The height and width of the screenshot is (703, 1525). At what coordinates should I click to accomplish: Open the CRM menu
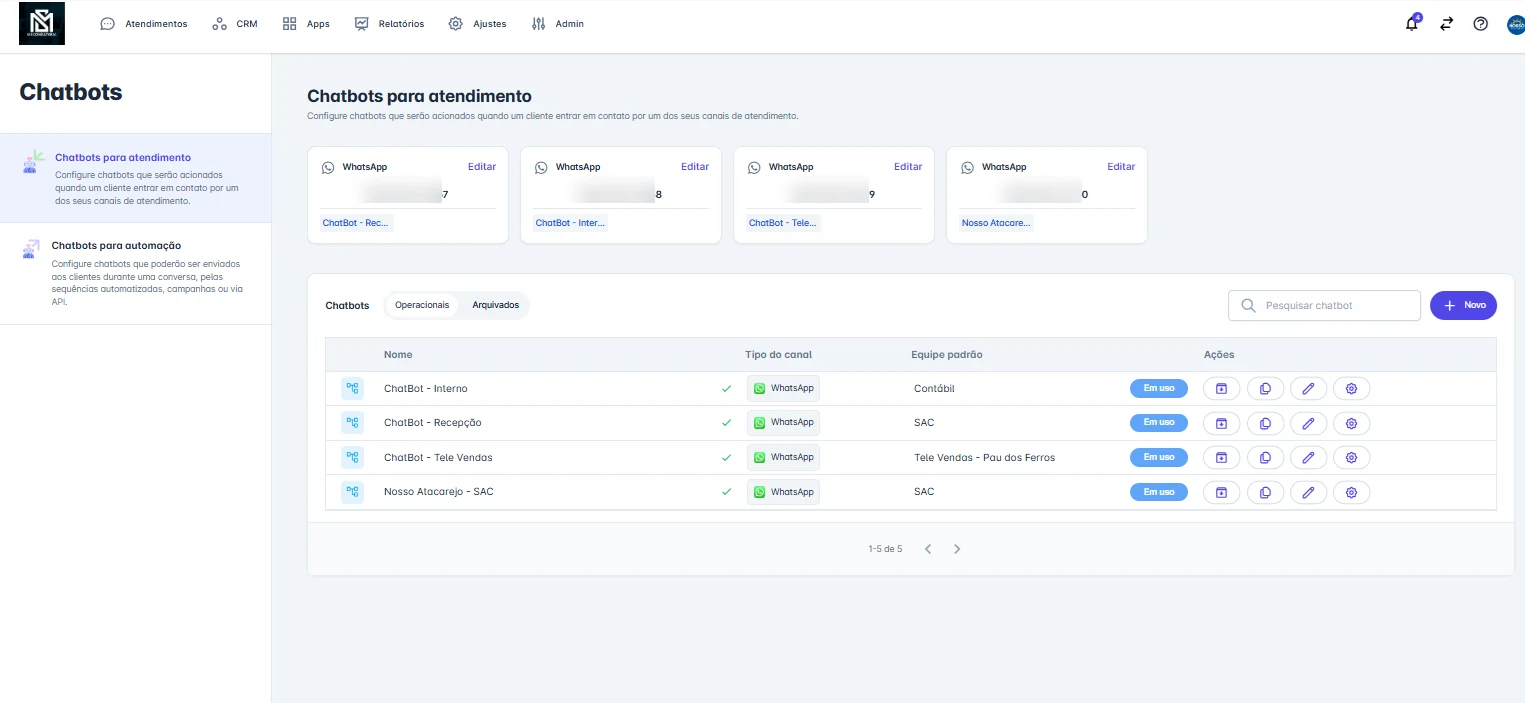(x=235, y=24)
